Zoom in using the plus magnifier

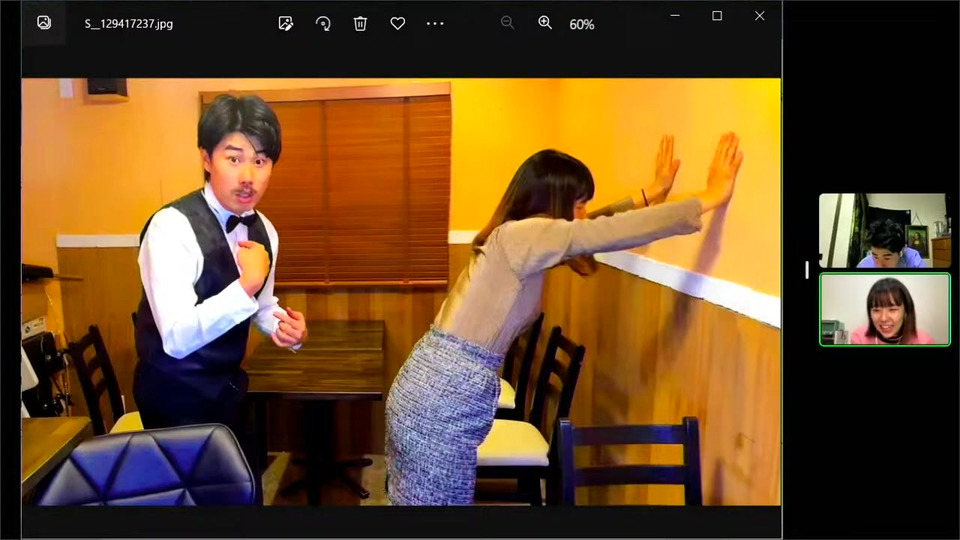coord(545,23)
